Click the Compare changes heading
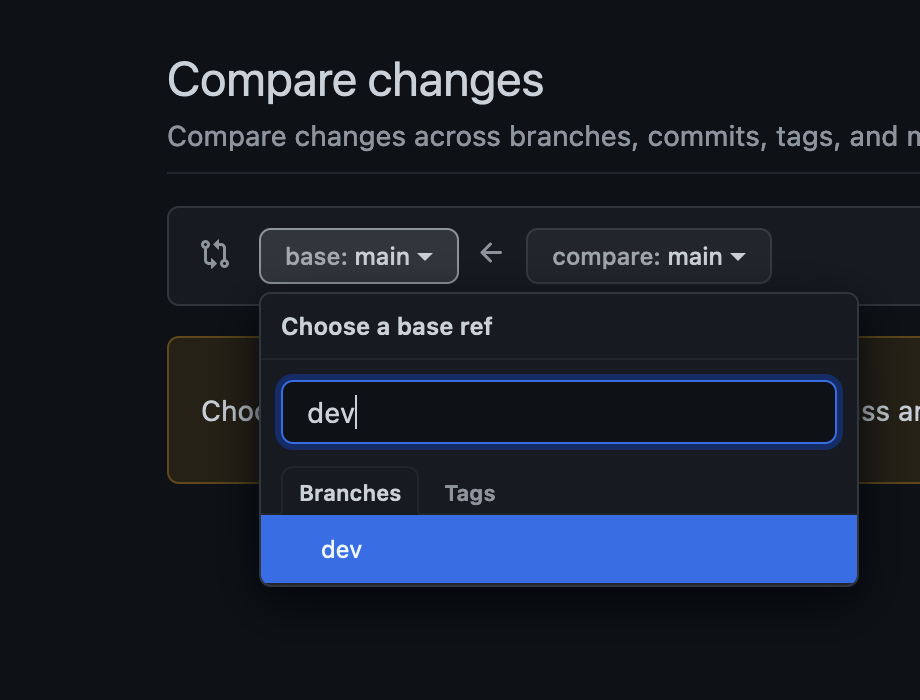Viewport: 920px width, 700px height. coord(355,80)
